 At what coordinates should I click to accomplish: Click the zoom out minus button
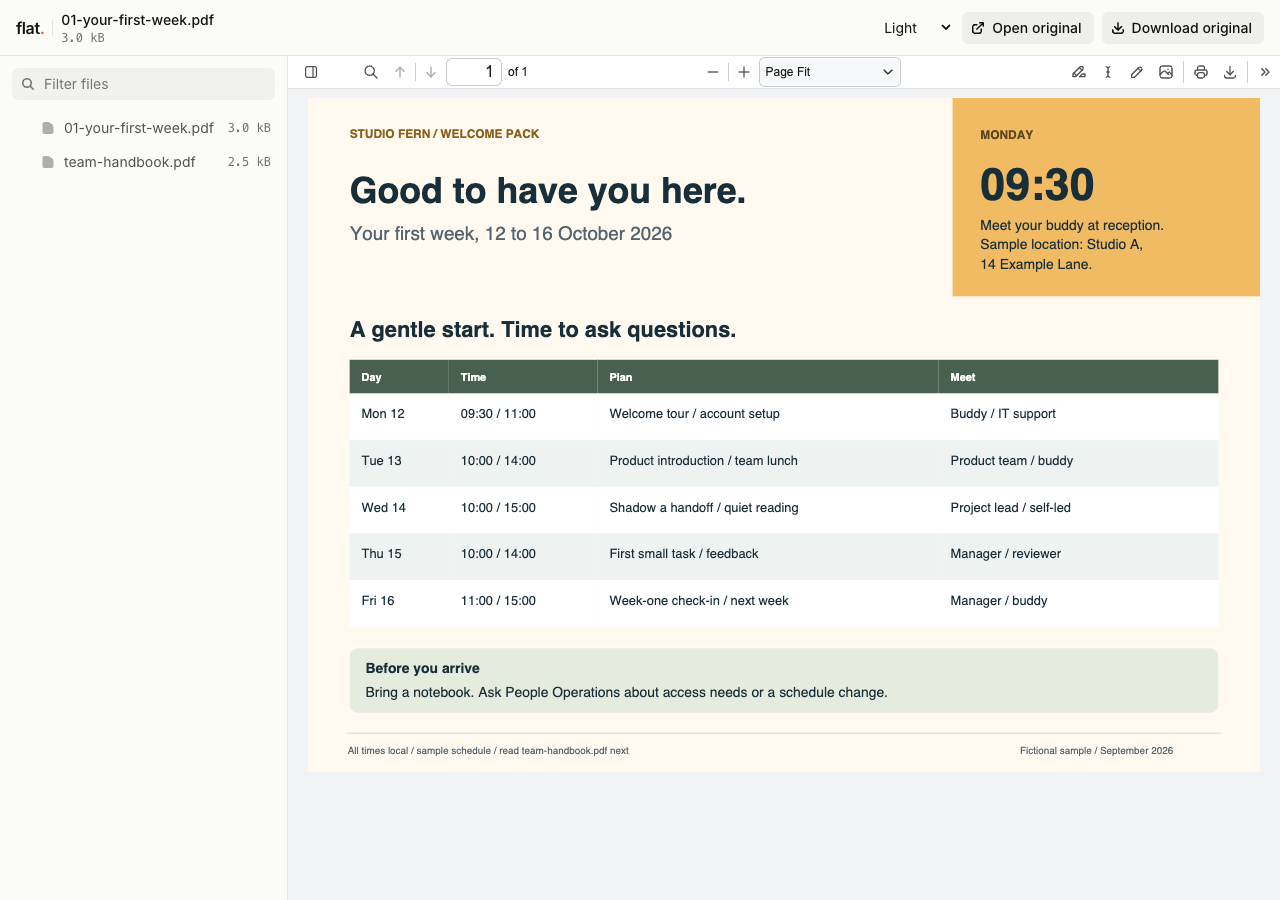coord(713,72)
